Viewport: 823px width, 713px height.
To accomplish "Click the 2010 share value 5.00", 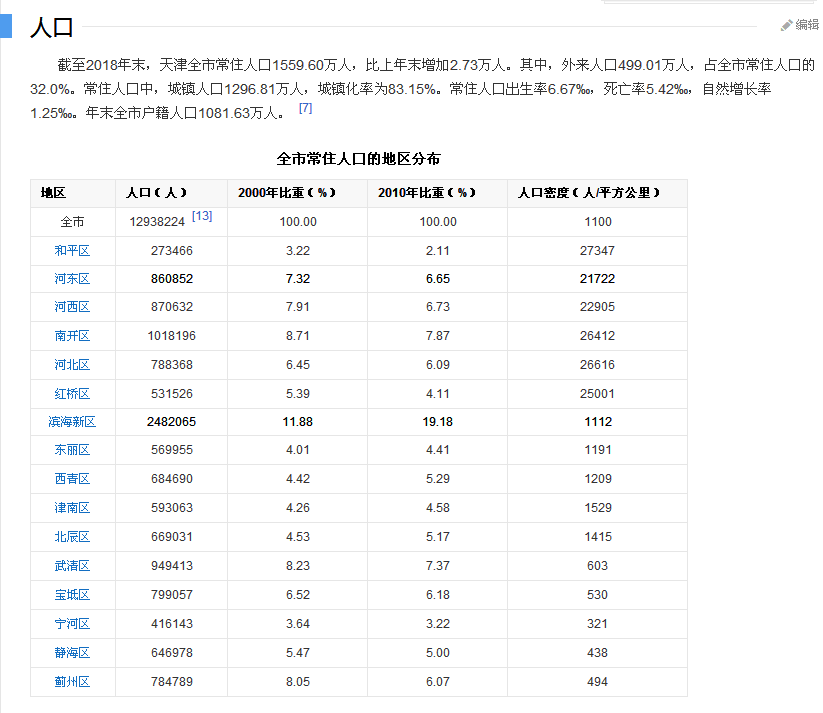I will (438, 653).
